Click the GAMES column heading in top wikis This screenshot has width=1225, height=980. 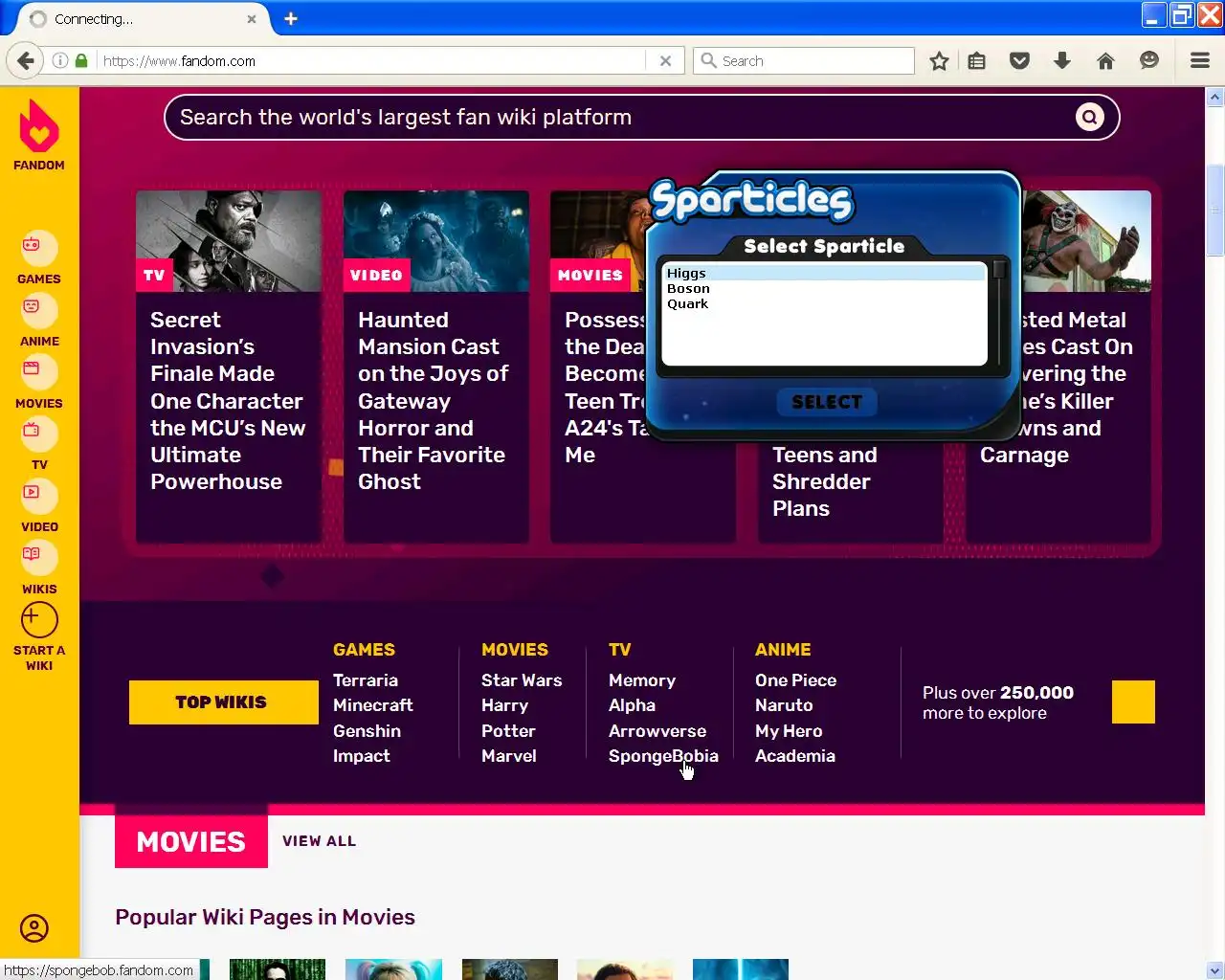coord(364,650)
